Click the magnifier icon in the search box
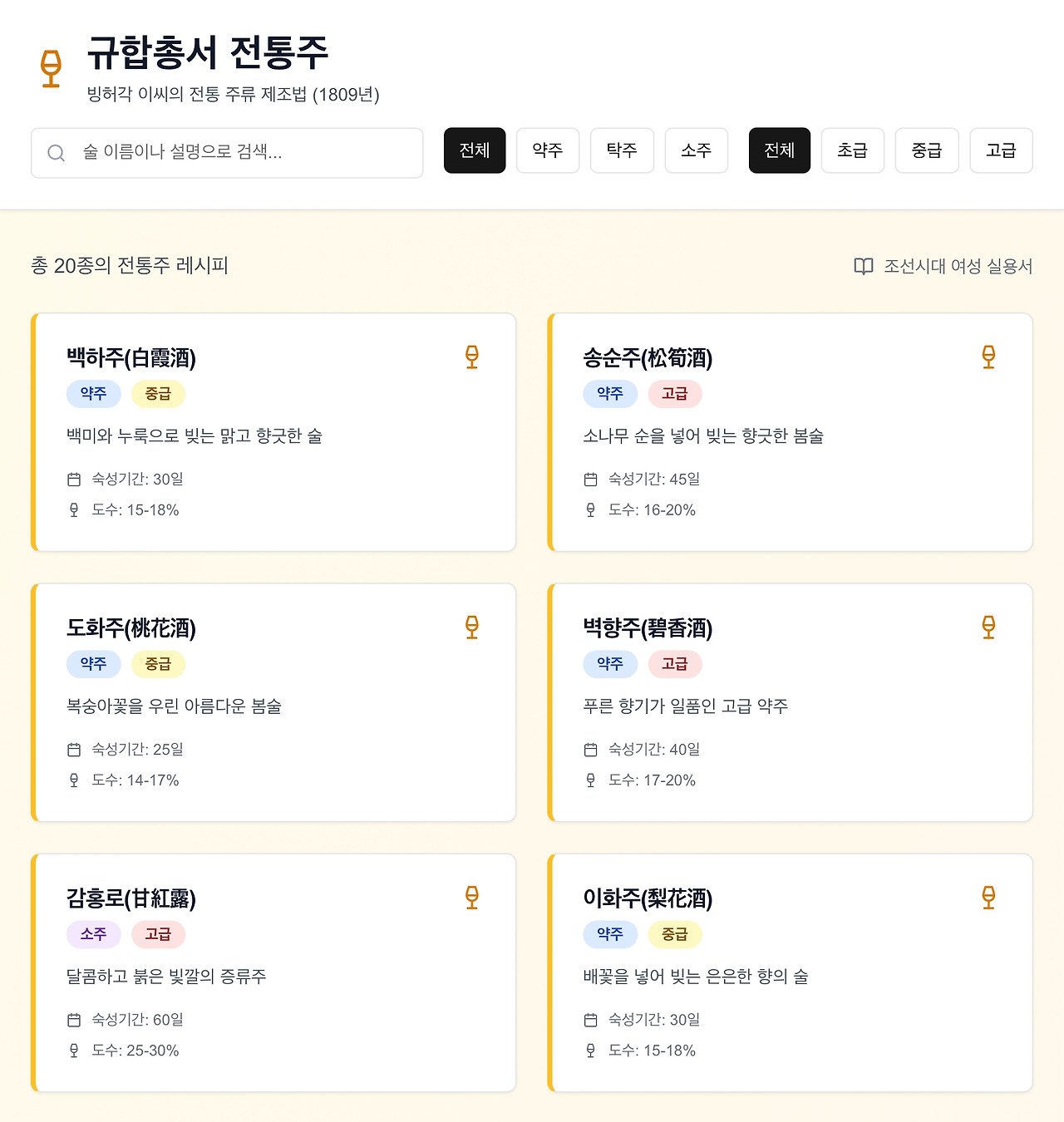Viewport: 1064px width, 1122px height. click(56, 153)
